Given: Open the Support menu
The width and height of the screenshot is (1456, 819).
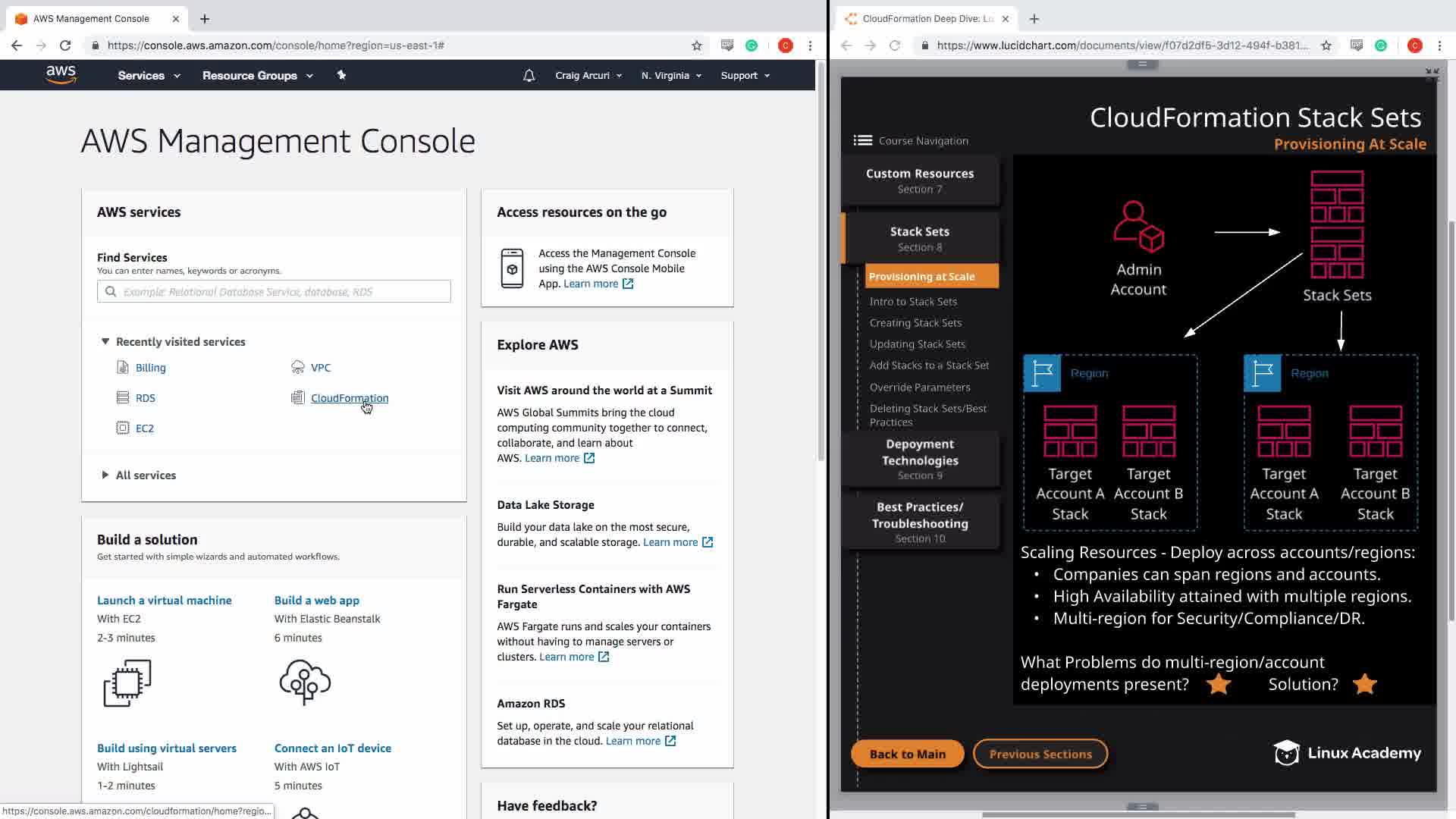Looking at the screenshot, I should 745,75.
